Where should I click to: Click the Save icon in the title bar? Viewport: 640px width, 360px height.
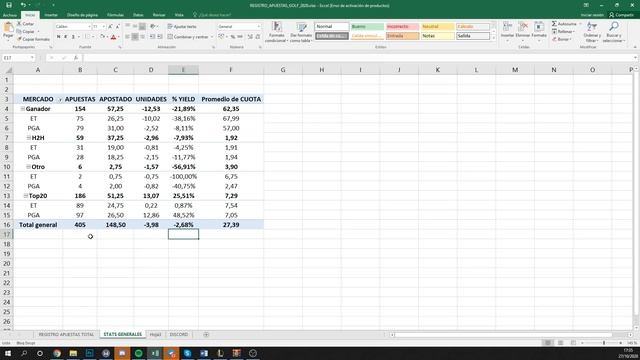[9, 5]
